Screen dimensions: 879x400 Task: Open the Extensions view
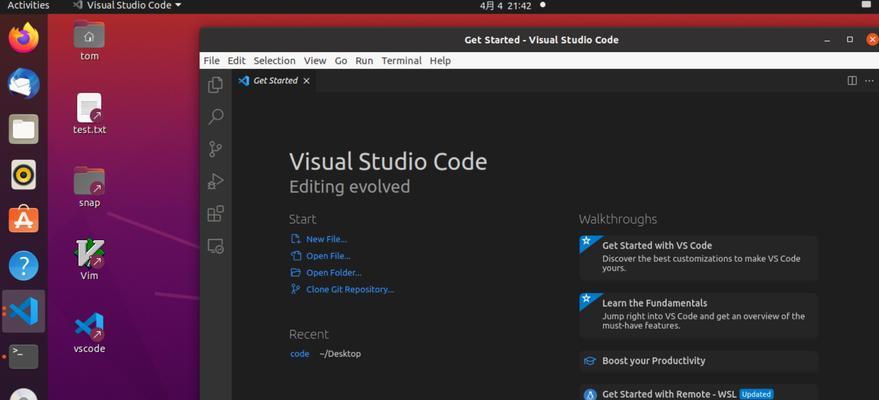click(x=215, y=213)
